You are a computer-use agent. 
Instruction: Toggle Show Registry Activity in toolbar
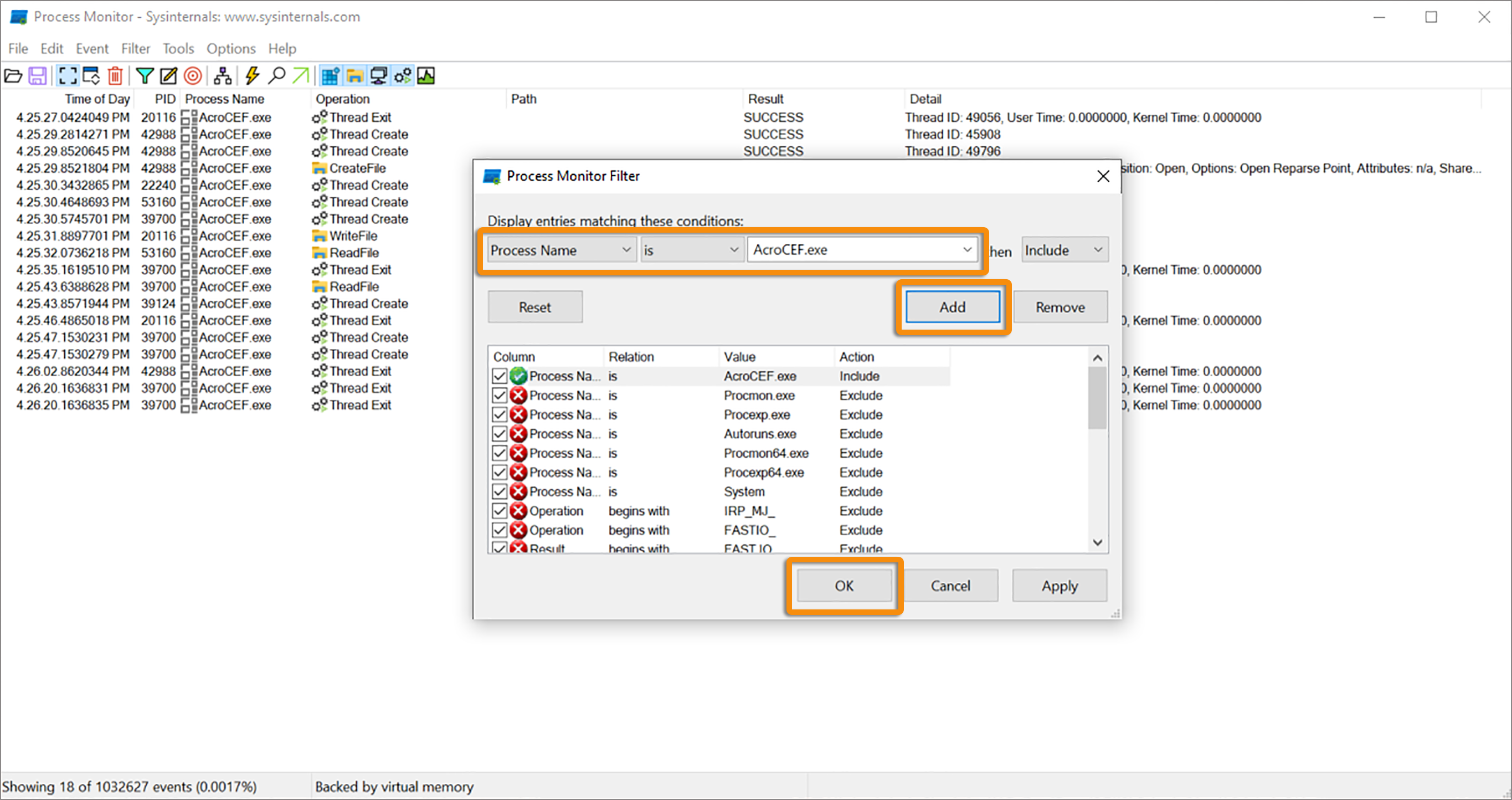330,75
